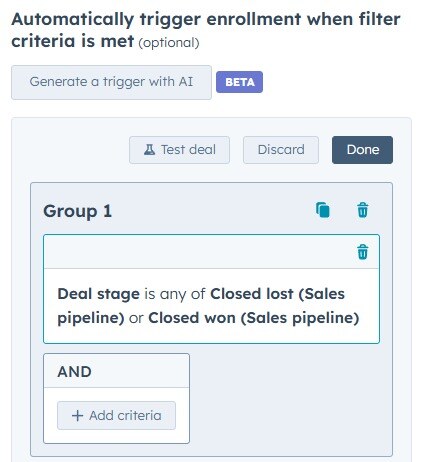Click the plus icon in Add criteria
The height and width of the screenshot is (462, 421).
click(x=77, y=416)
